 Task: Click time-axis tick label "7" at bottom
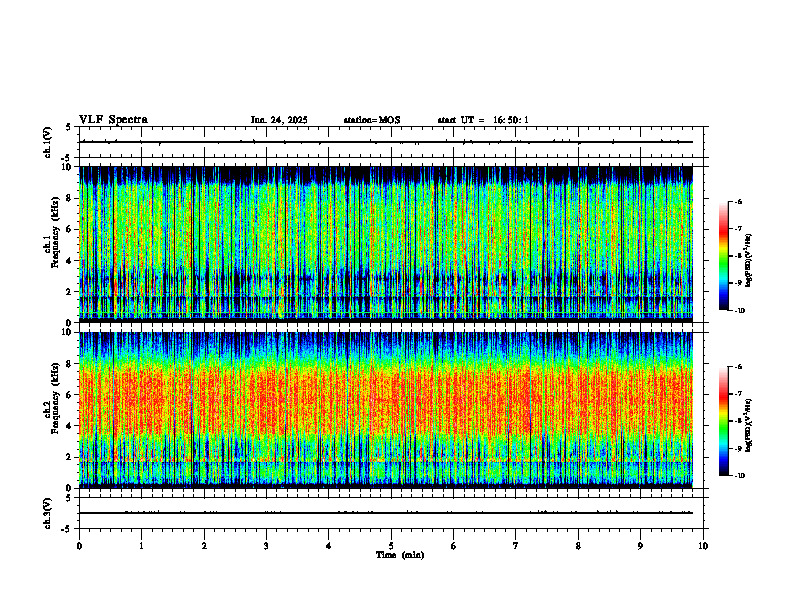(516, 546)
